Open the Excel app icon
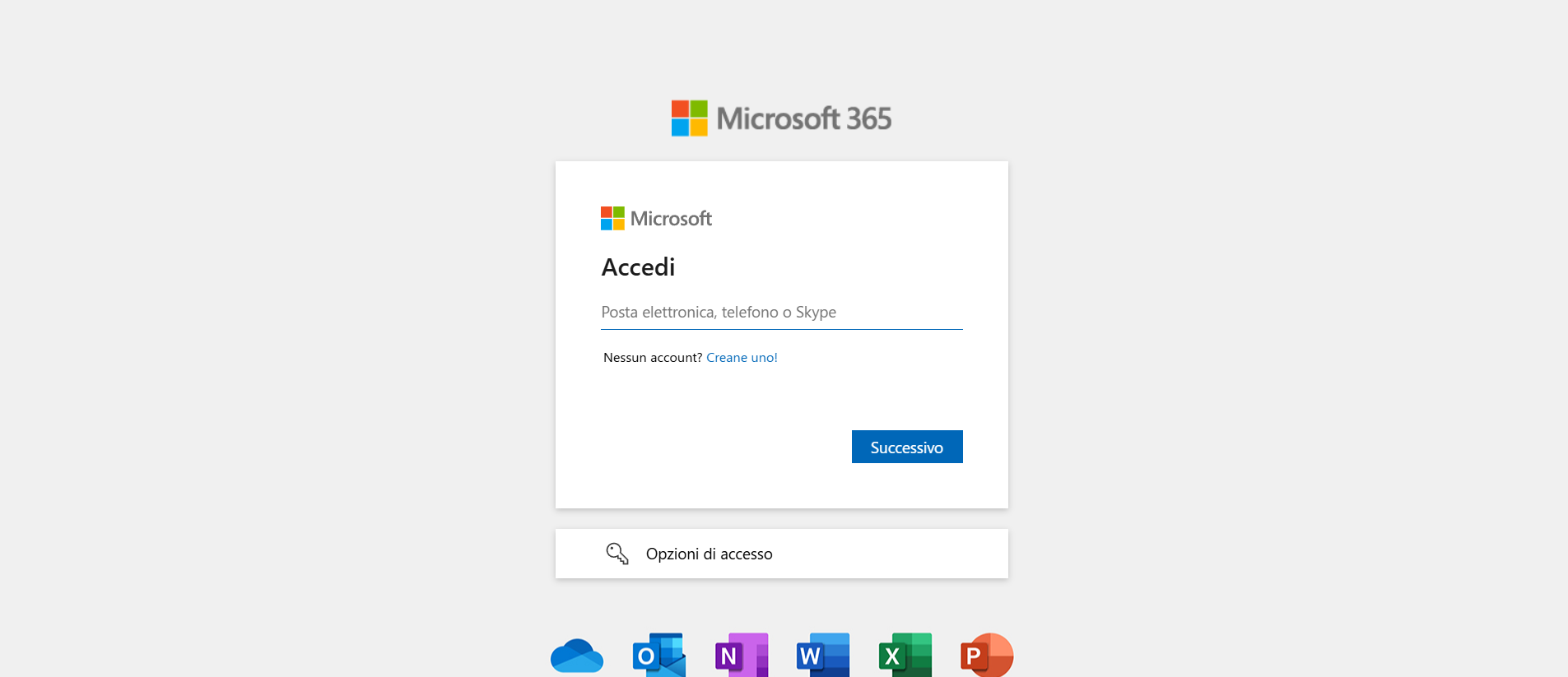This screenshot has height=677, width=1568. [x=905, y=655]
